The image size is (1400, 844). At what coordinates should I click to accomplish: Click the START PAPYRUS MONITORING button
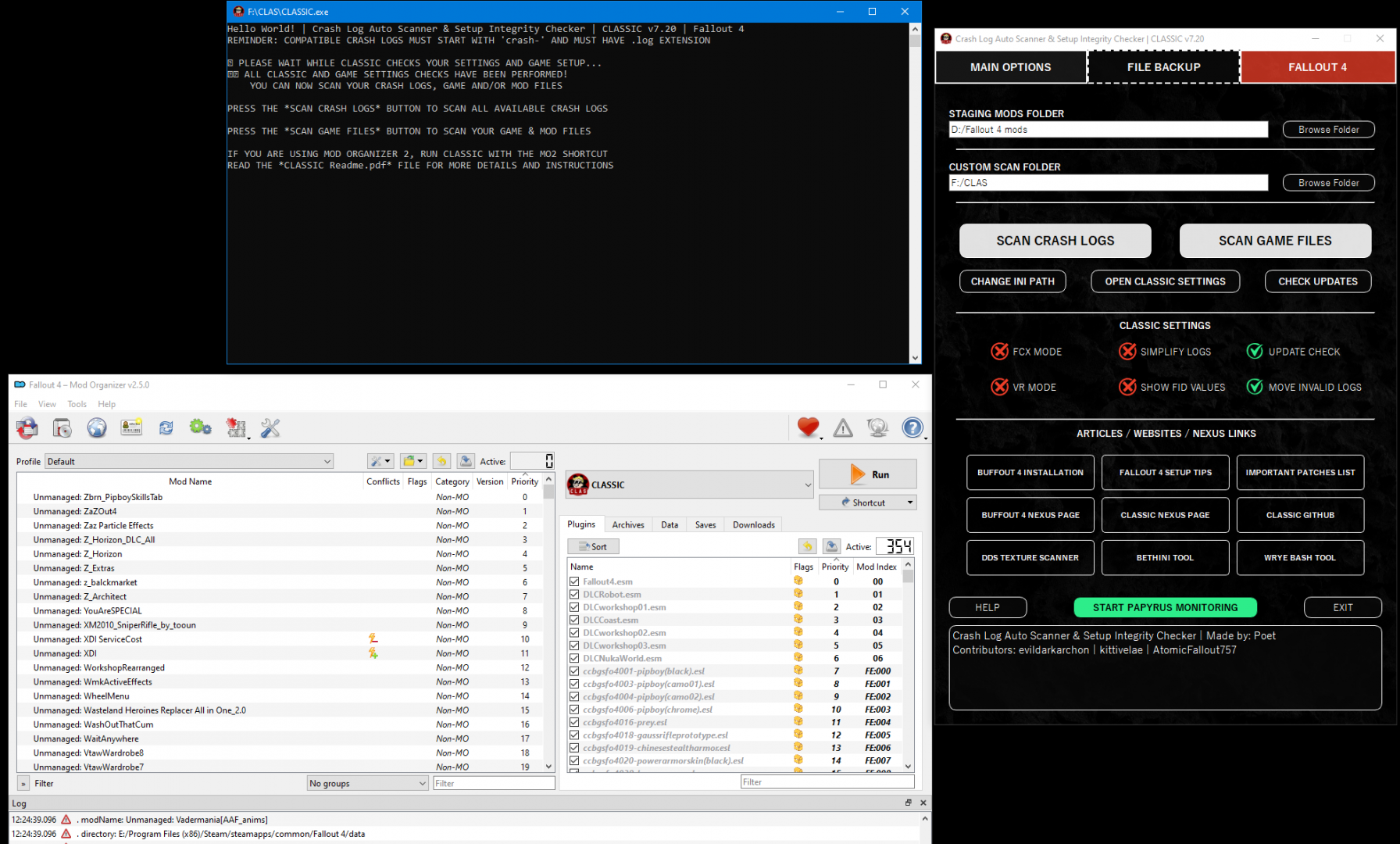tap(1165, 608)
